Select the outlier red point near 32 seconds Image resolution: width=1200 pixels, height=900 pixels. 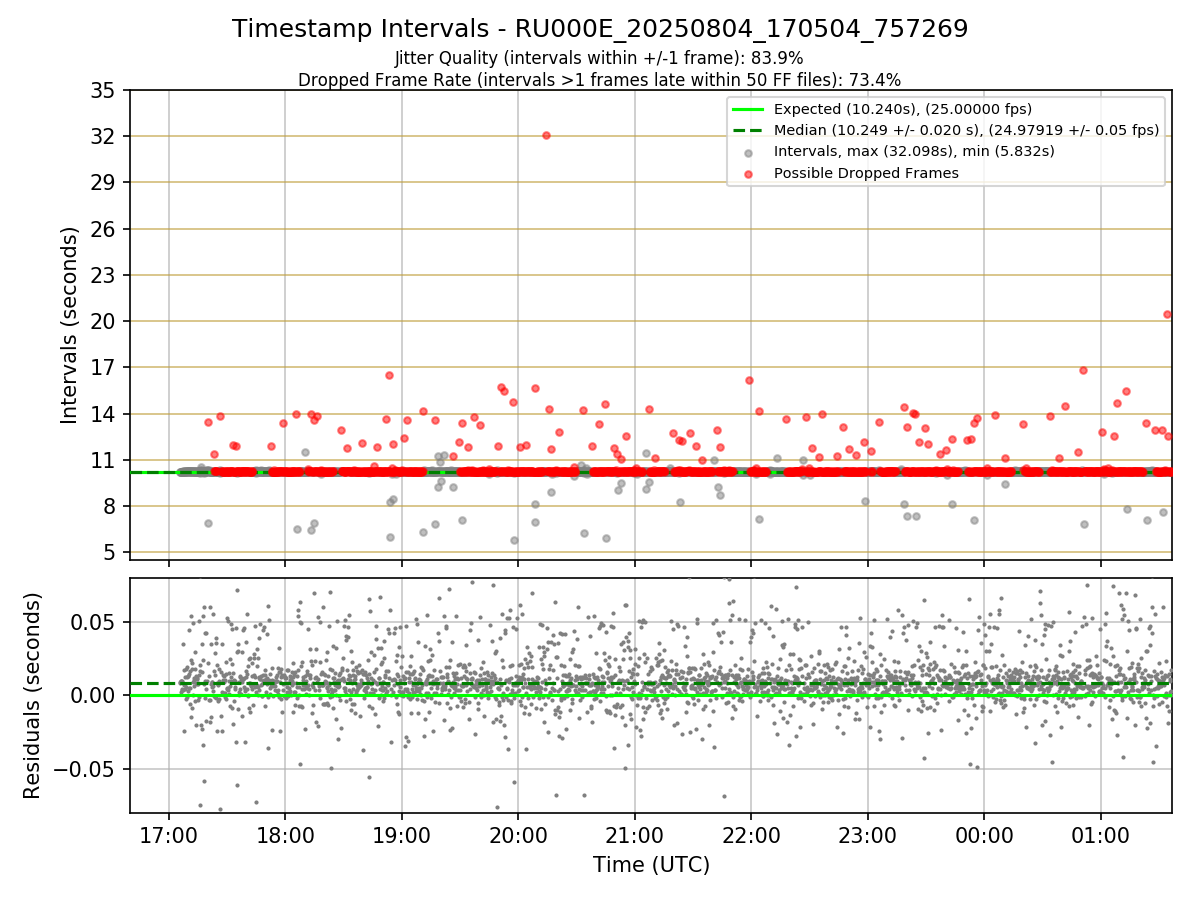[x=546, y=135]
